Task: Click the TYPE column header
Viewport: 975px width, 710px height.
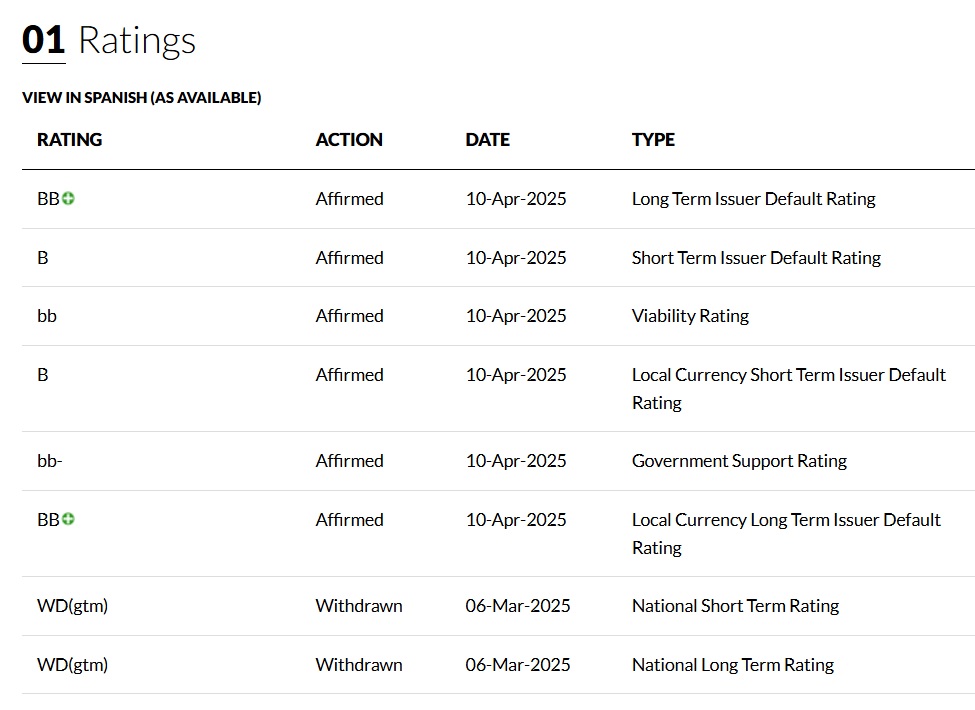Action: click(653, 140)
